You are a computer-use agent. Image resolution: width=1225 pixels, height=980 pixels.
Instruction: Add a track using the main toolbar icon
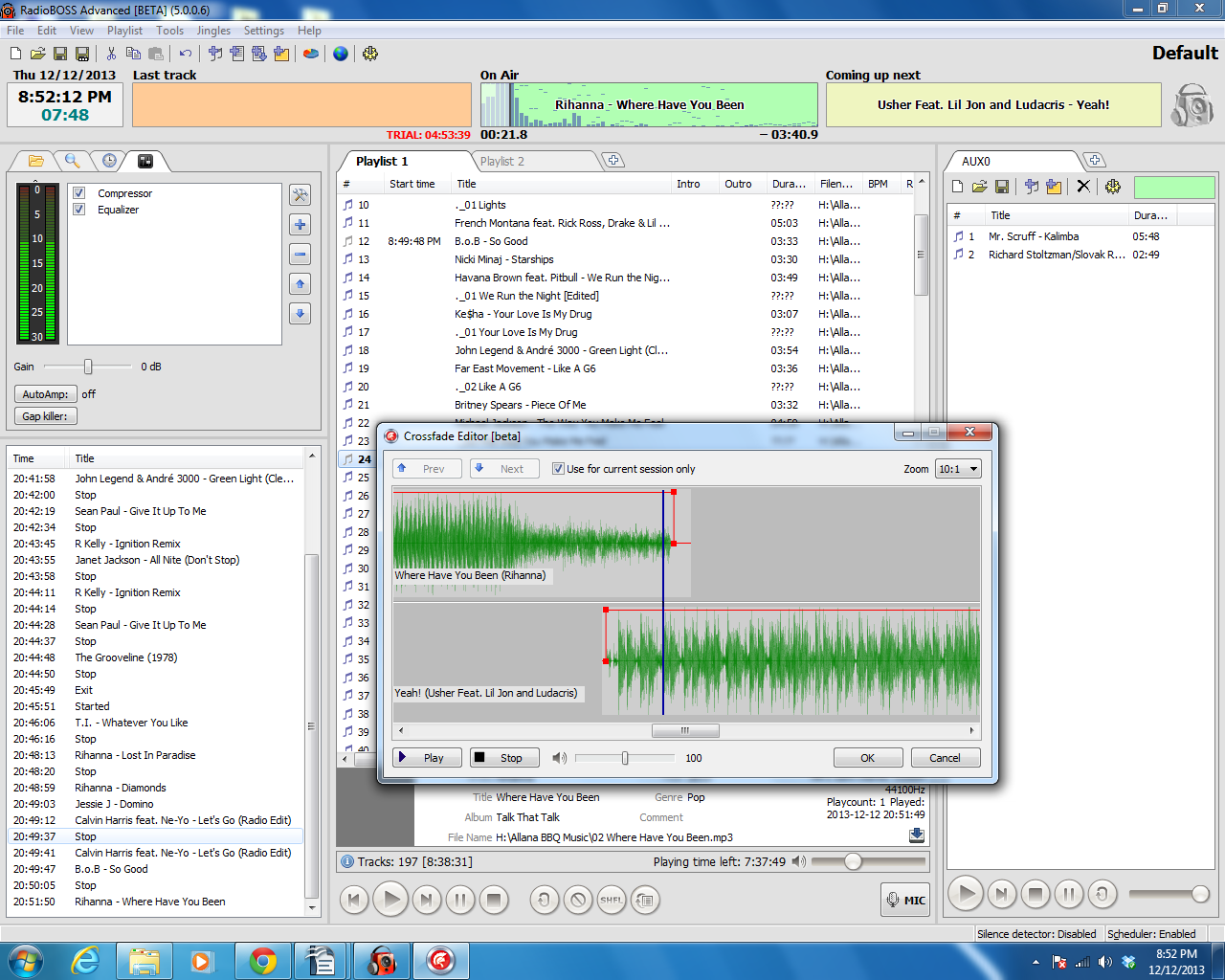(214, 54)
